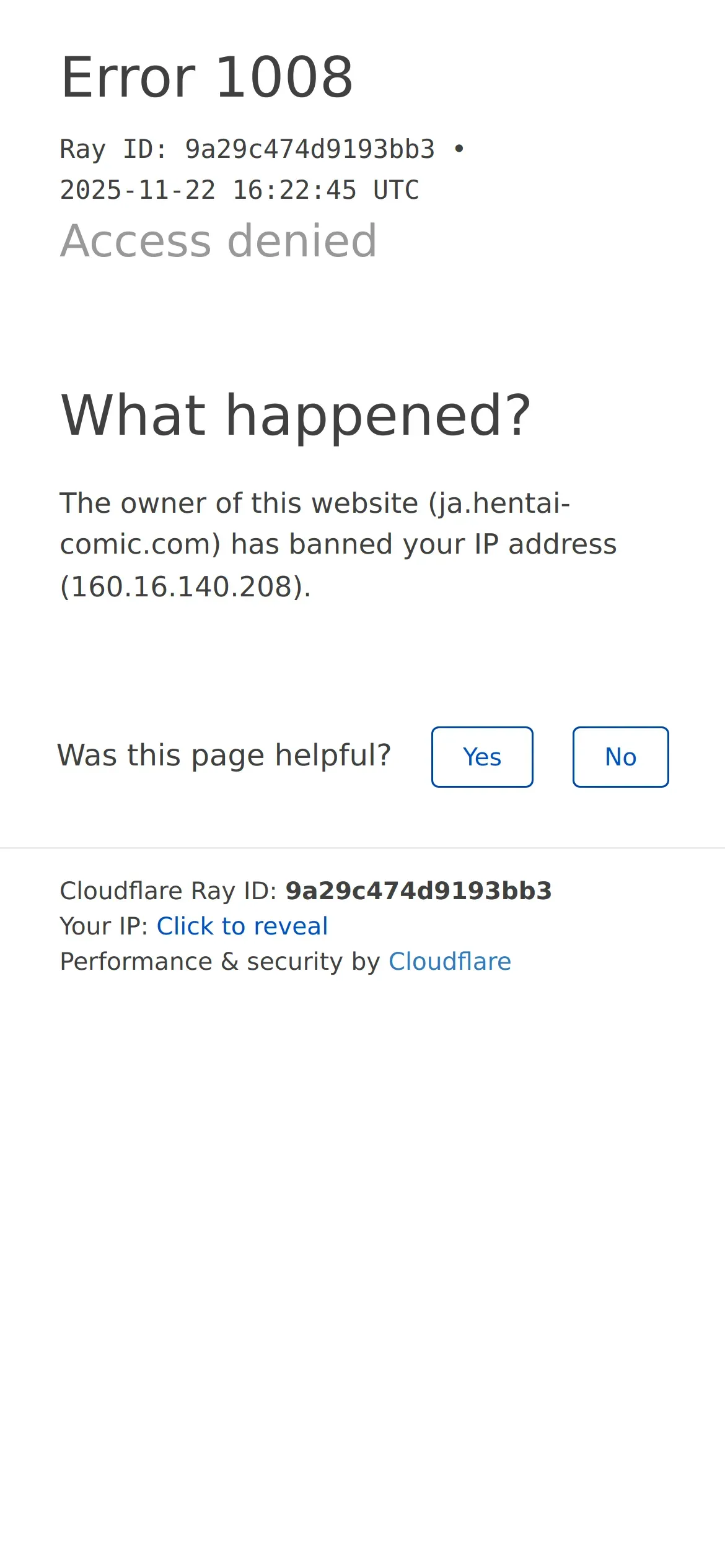This screenshot has width=725, height=1568.
Task: Click the Ray ID code at top
Action: [x=310, y=149]
